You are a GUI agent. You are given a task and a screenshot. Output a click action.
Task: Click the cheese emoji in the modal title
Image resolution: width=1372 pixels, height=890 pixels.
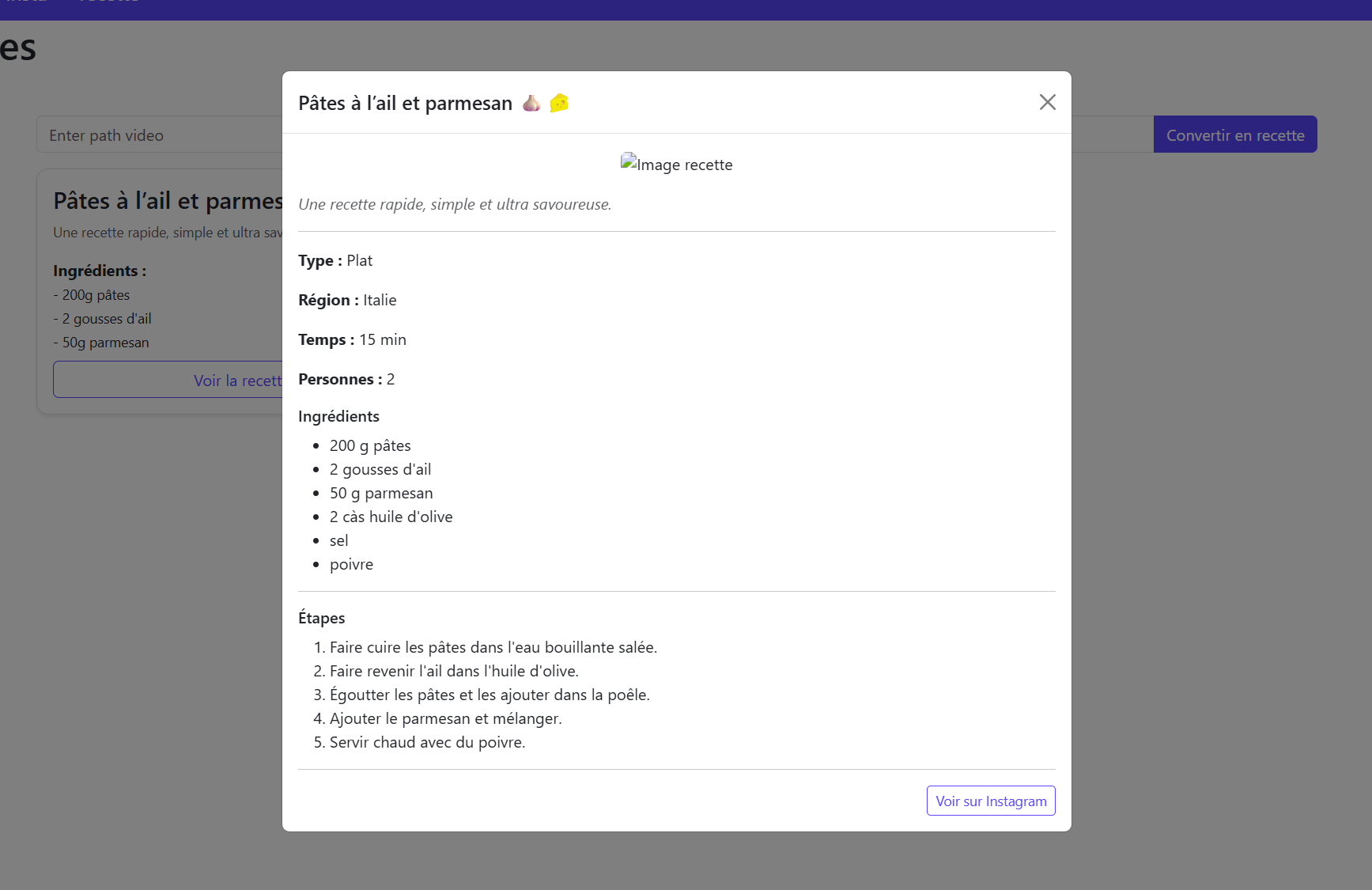pos(559,103)
